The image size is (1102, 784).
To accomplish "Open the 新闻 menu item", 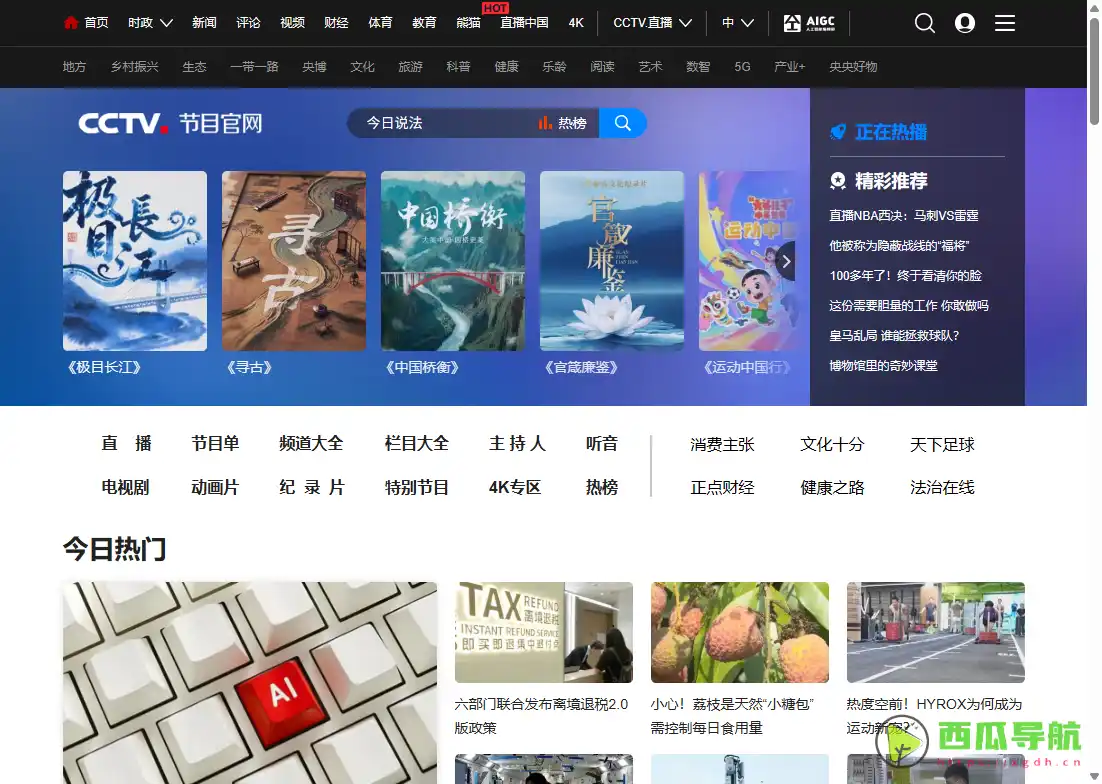I will tap(204, 23).
